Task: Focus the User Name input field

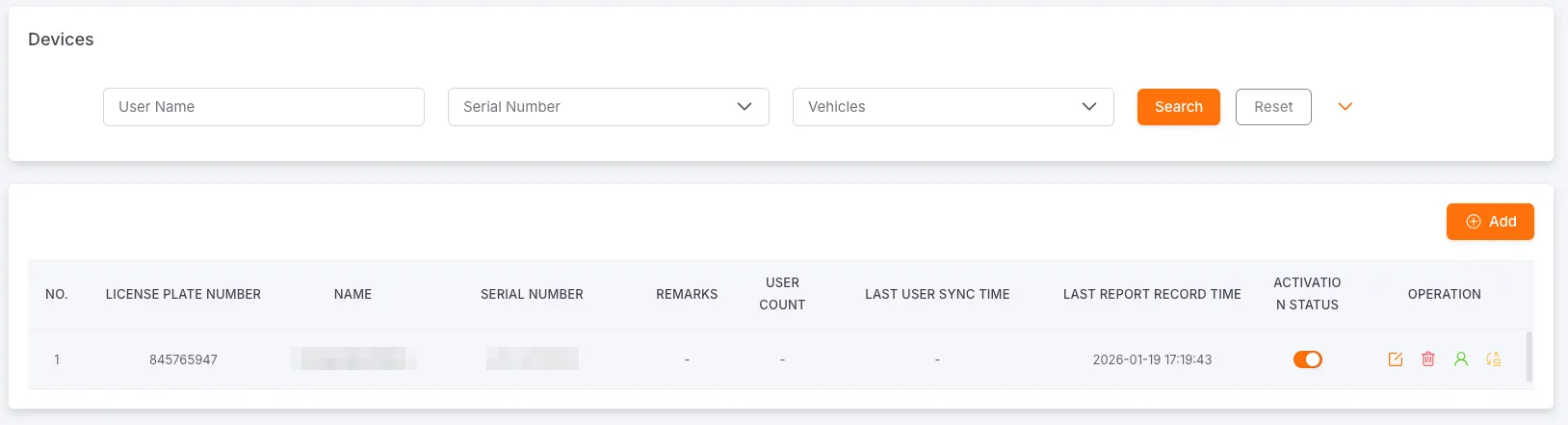Action: 263,107
